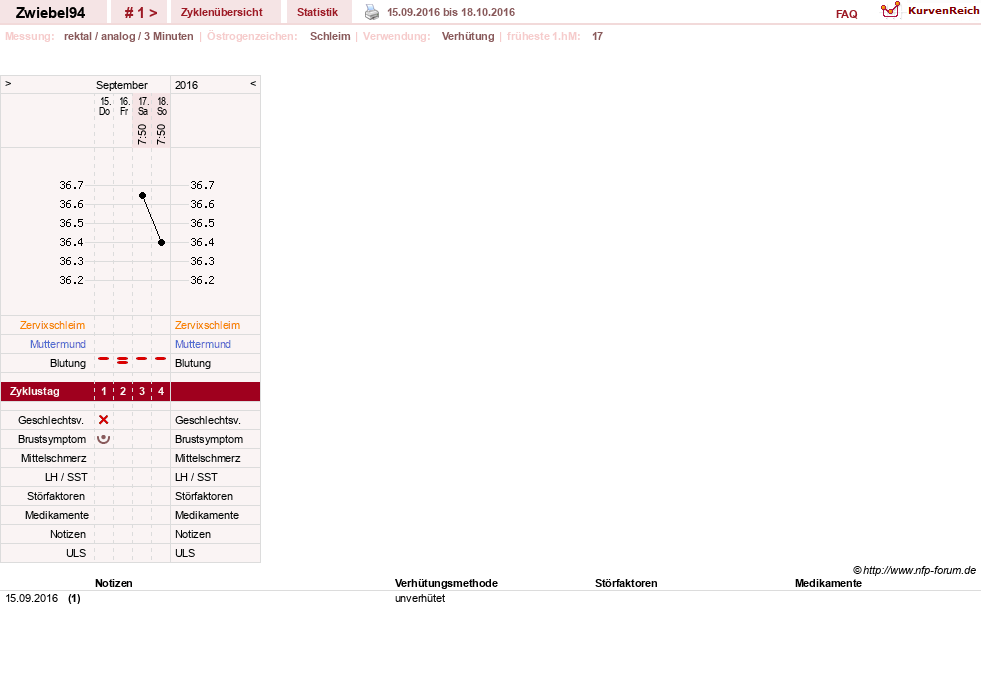Screen dimensions: 981x682
Task: Collapse chart with the right '<' arrow
Action: point(253,83)
